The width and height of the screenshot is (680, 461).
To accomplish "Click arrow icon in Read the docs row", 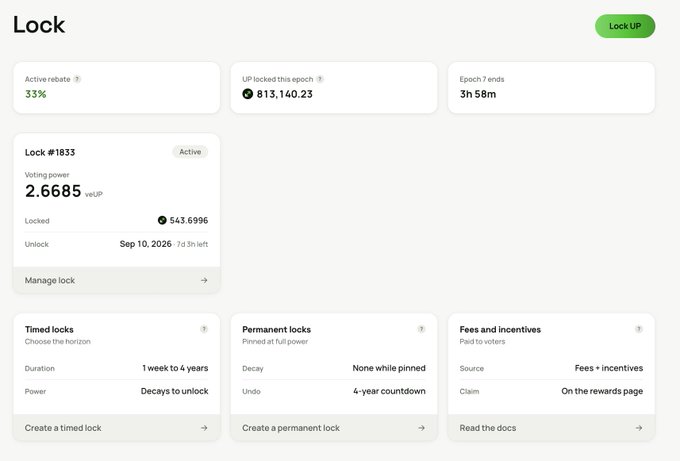I will [638, 428].
